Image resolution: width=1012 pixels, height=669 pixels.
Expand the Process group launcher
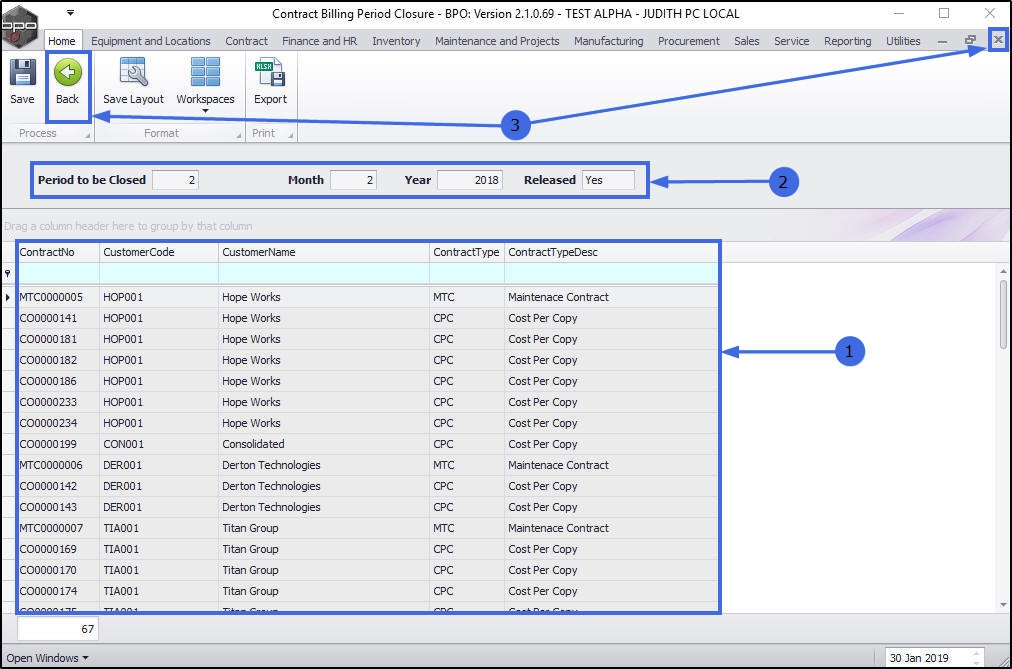tap(87, 134)
